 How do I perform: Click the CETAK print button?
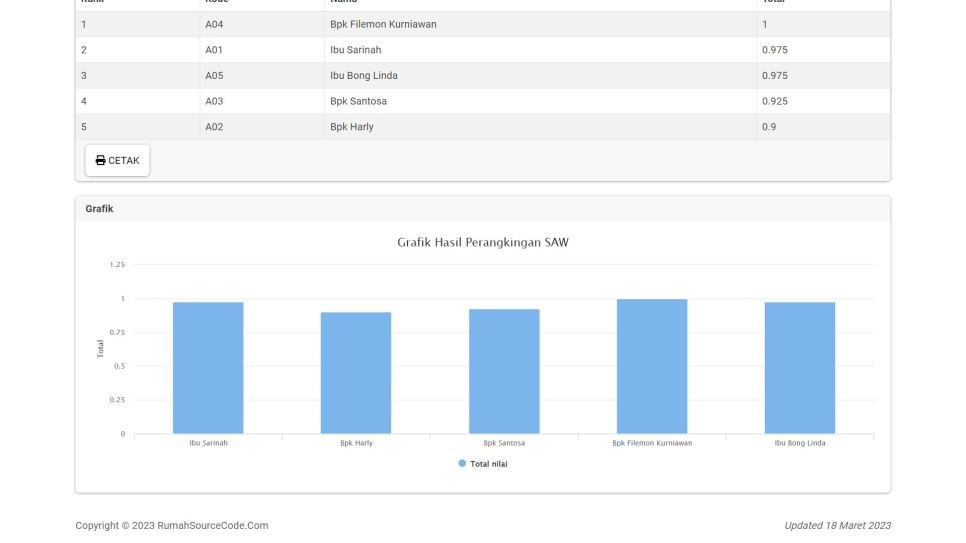[x=117, y=160]
